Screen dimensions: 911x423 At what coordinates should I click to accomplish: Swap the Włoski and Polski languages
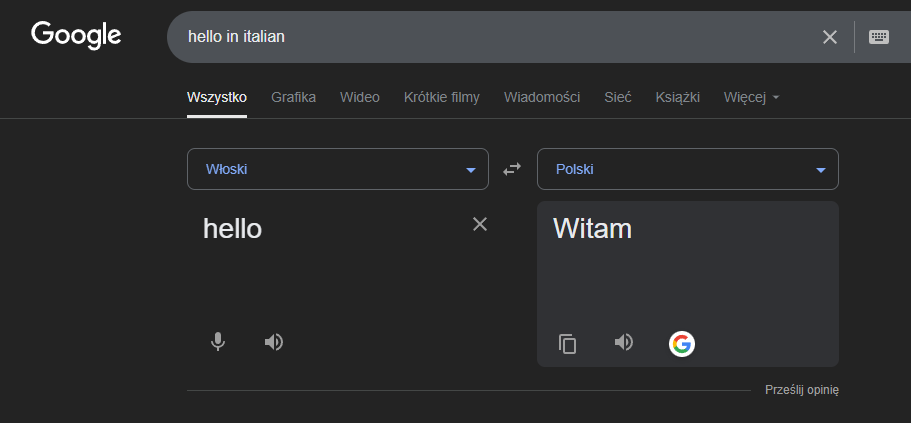coord(512,169)
